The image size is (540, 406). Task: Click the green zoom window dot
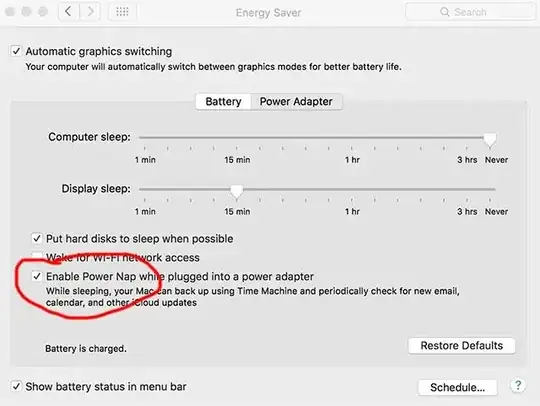[x=43, y=12]
